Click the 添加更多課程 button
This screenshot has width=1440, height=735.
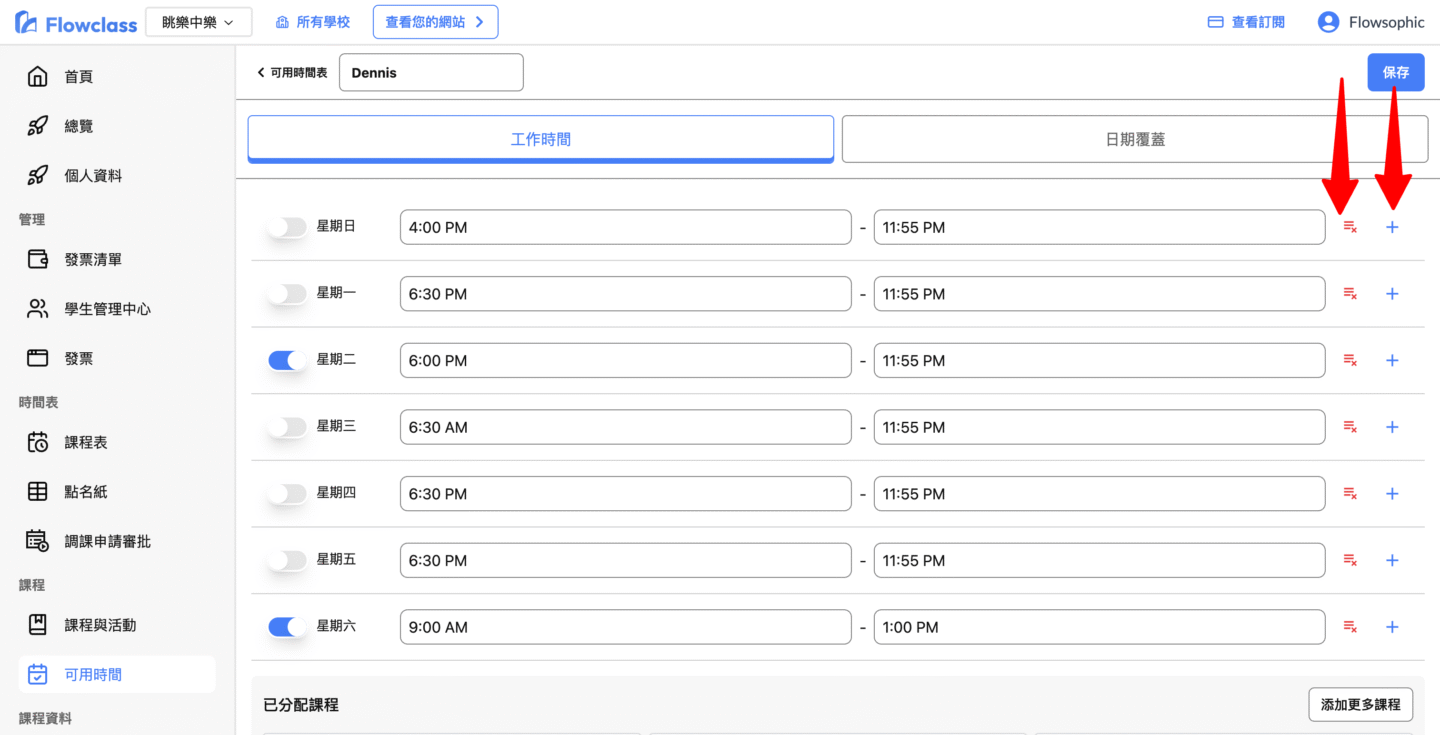1360,704
